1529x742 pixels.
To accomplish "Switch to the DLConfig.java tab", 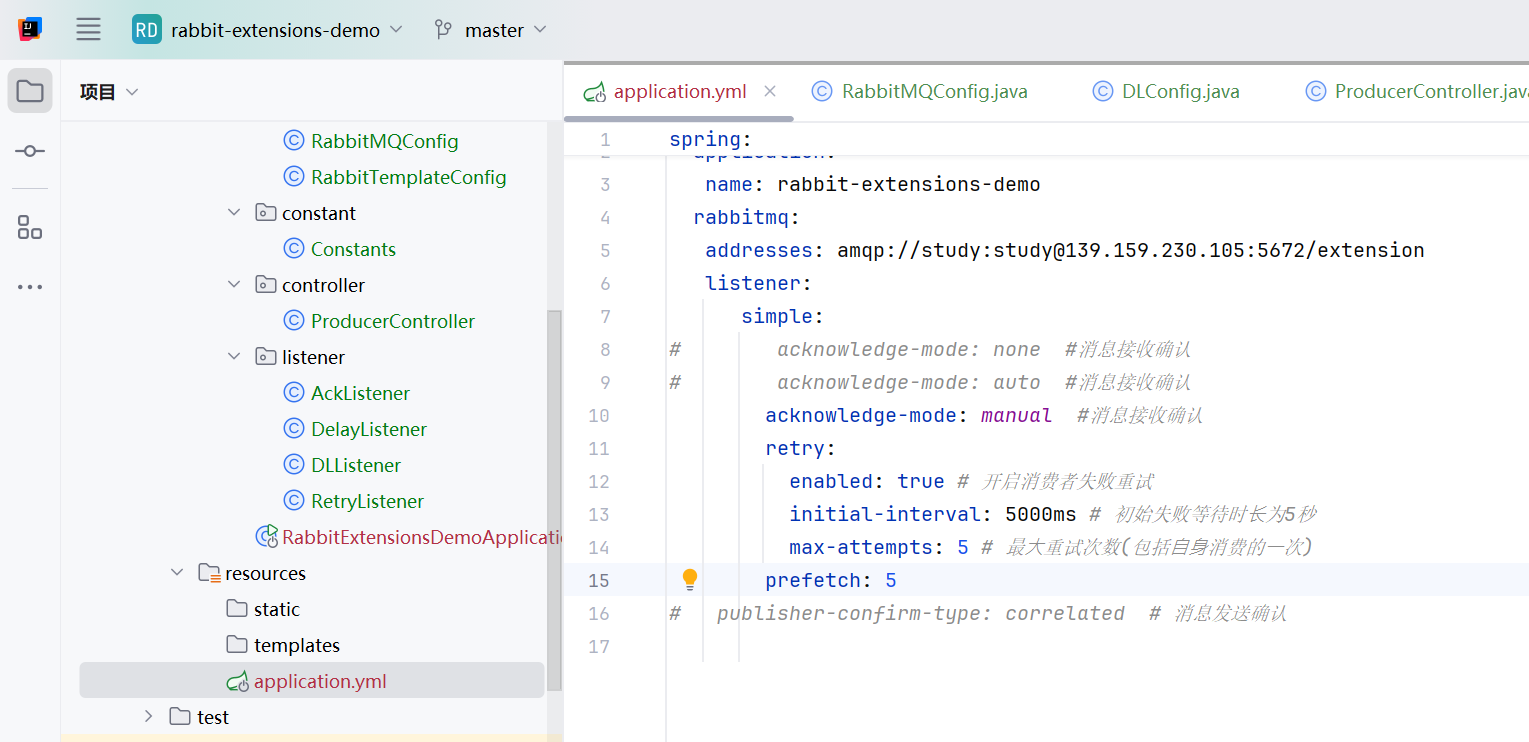I will [x=1166, y=91].
